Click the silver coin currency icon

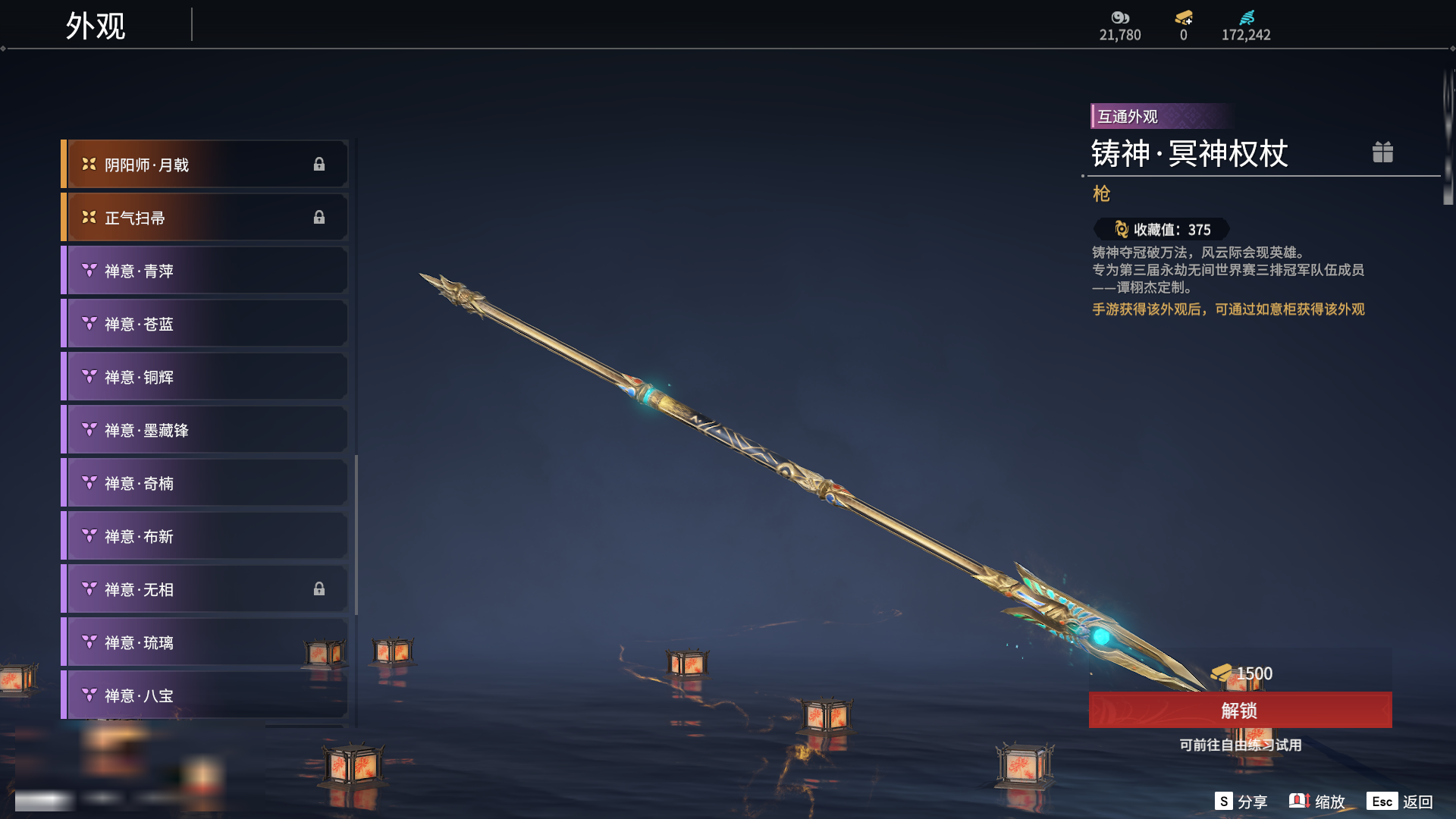coord(1120,17)
